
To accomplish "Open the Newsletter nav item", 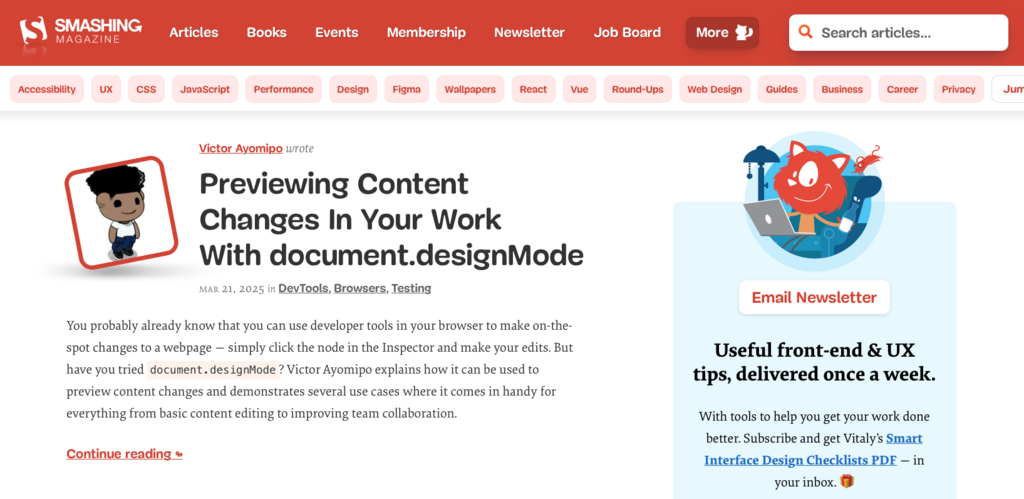I will point(529,33).
